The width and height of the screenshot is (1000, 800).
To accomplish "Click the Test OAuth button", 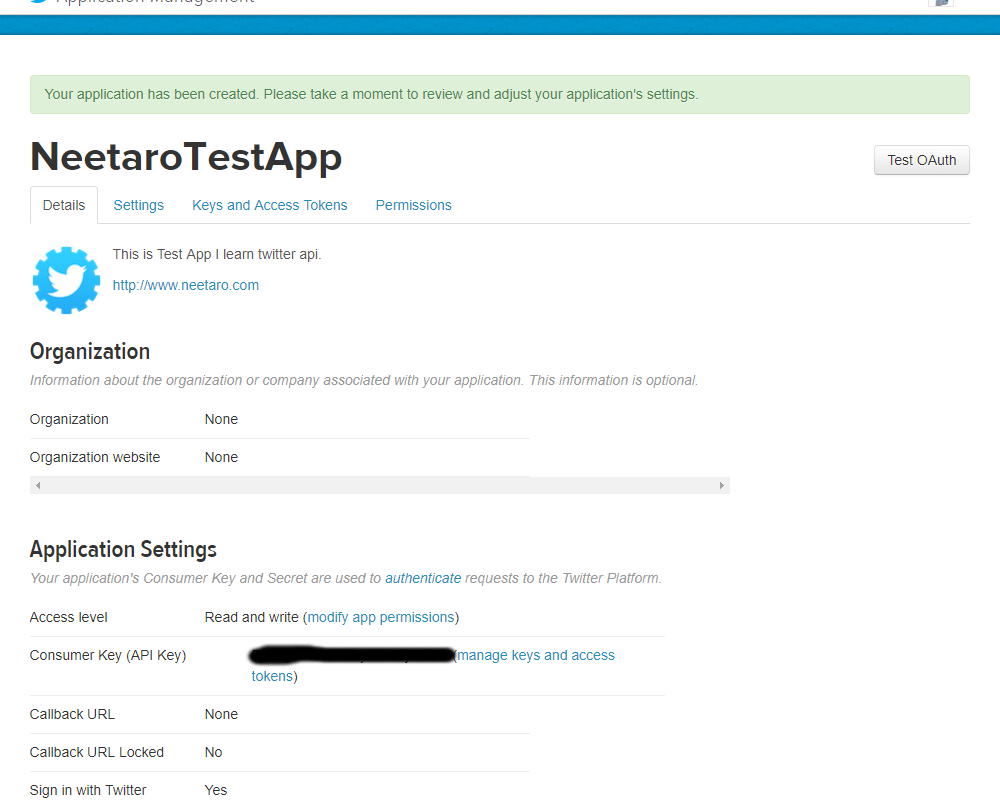I will [x=922, y=160].
